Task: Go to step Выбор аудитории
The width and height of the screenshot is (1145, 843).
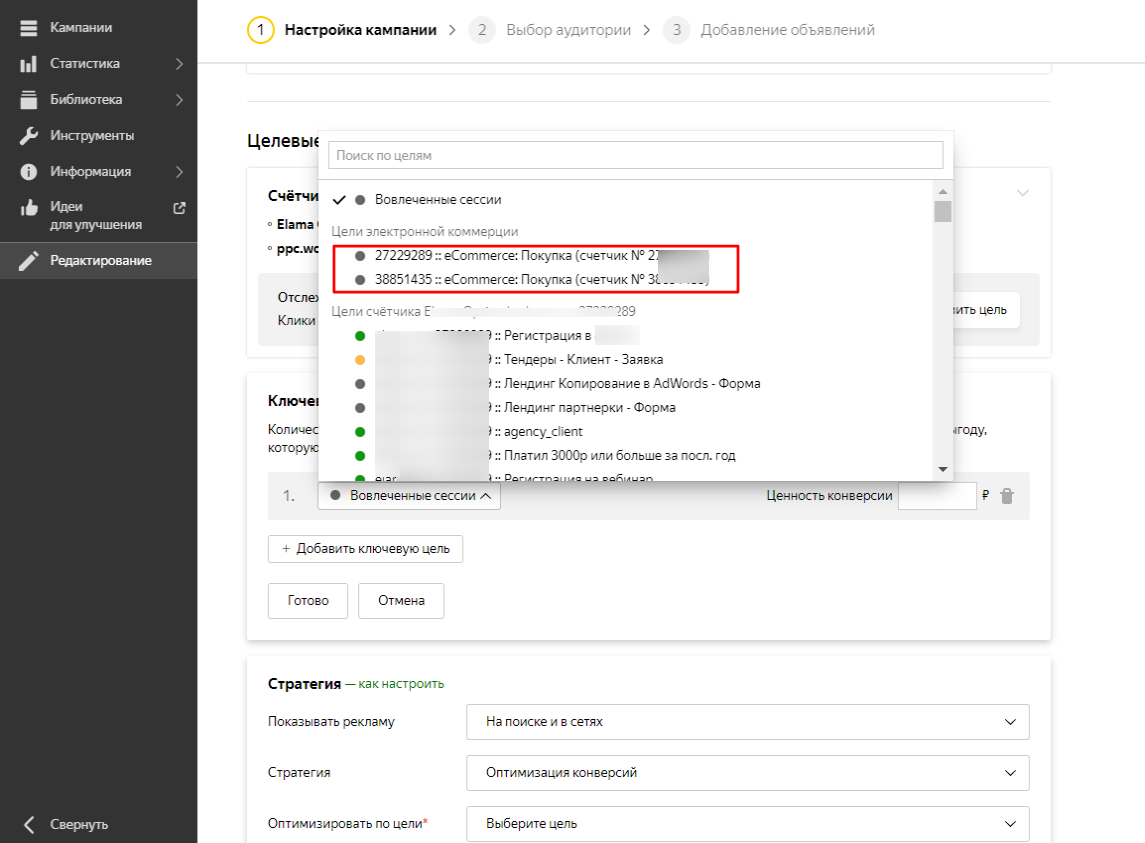Action: point(568,30)
